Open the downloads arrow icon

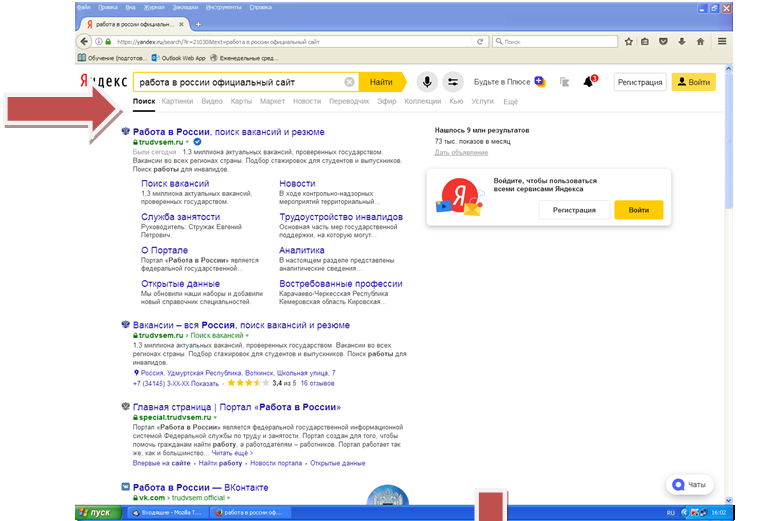(682, 42)
